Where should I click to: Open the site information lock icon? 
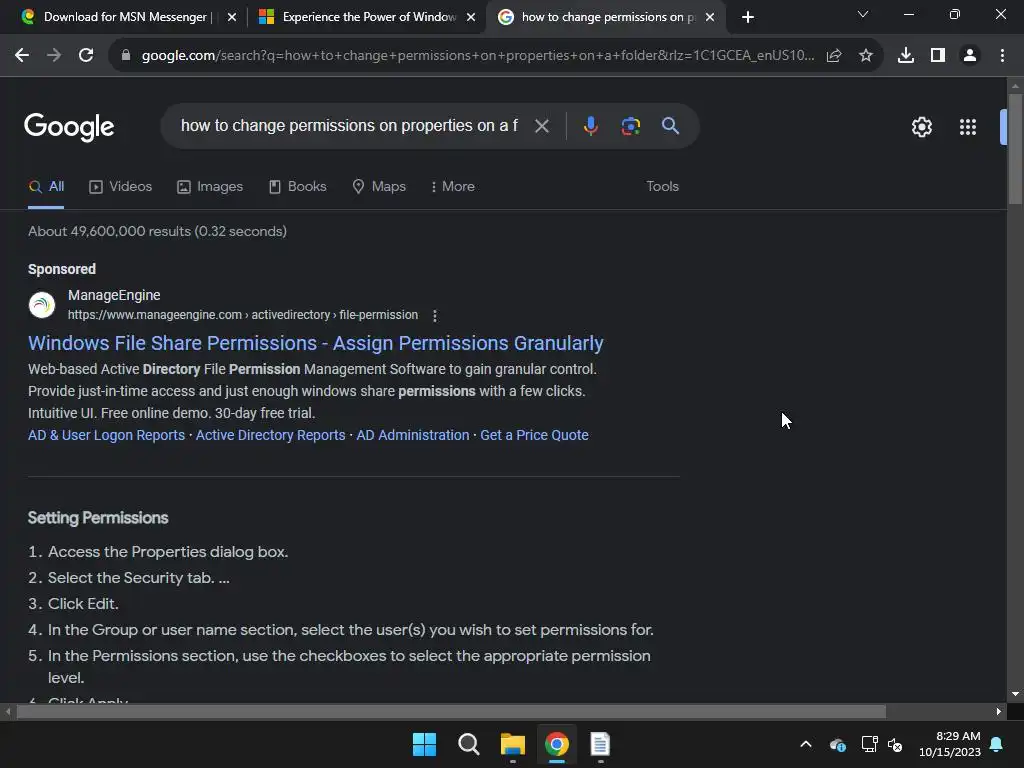click(126, 56)
